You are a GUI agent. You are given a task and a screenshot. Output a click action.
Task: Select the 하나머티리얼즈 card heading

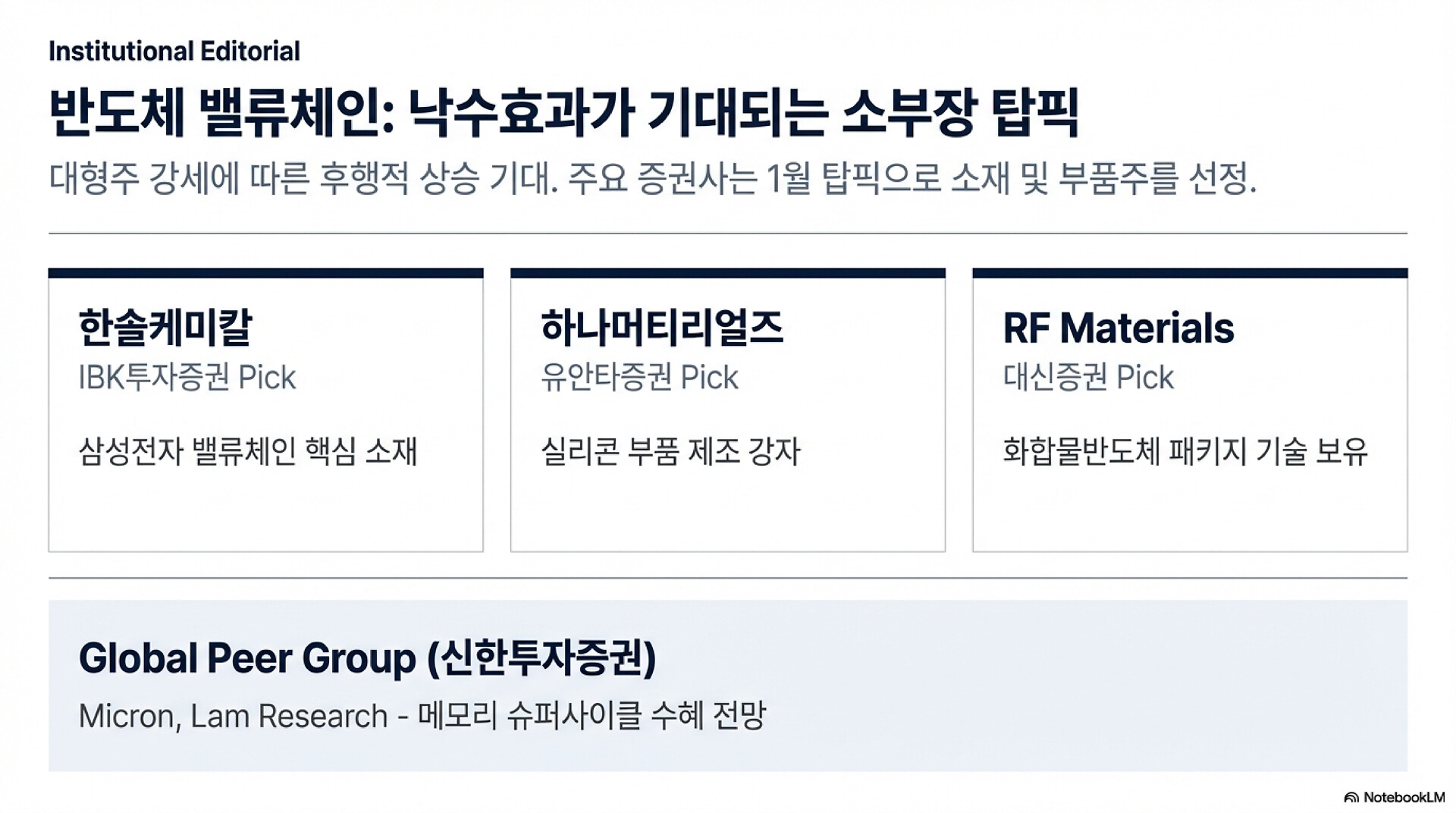(x=662, y=328)
